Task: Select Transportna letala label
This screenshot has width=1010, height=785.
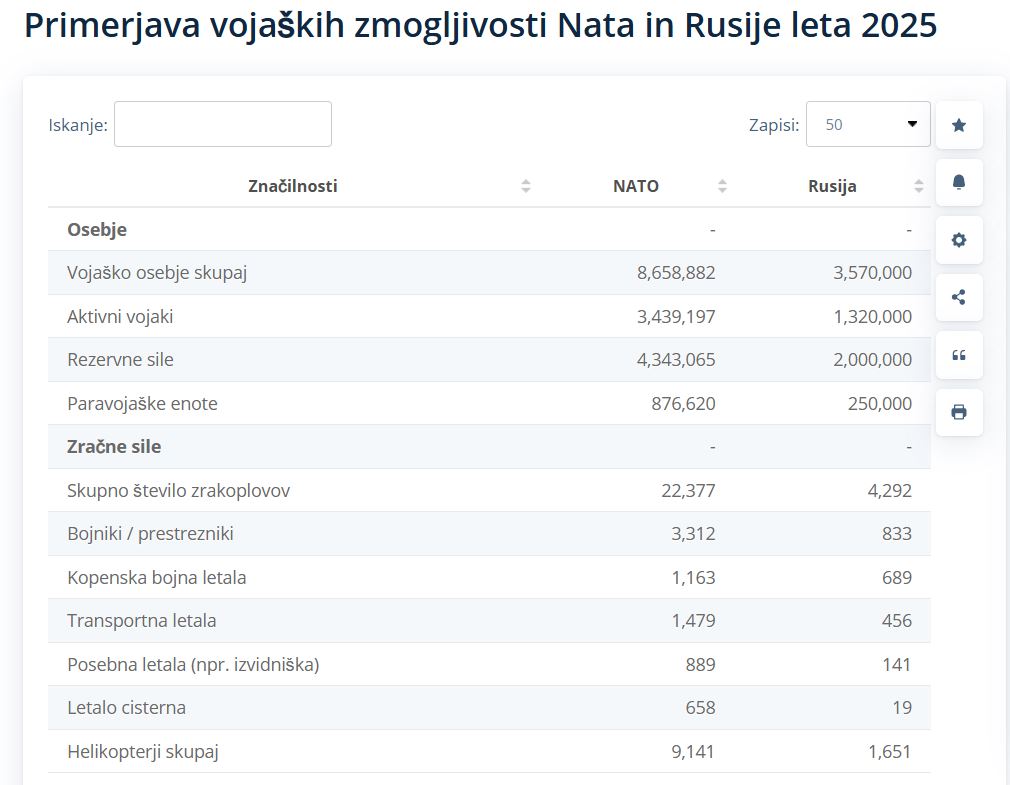Action: point(141,621)
